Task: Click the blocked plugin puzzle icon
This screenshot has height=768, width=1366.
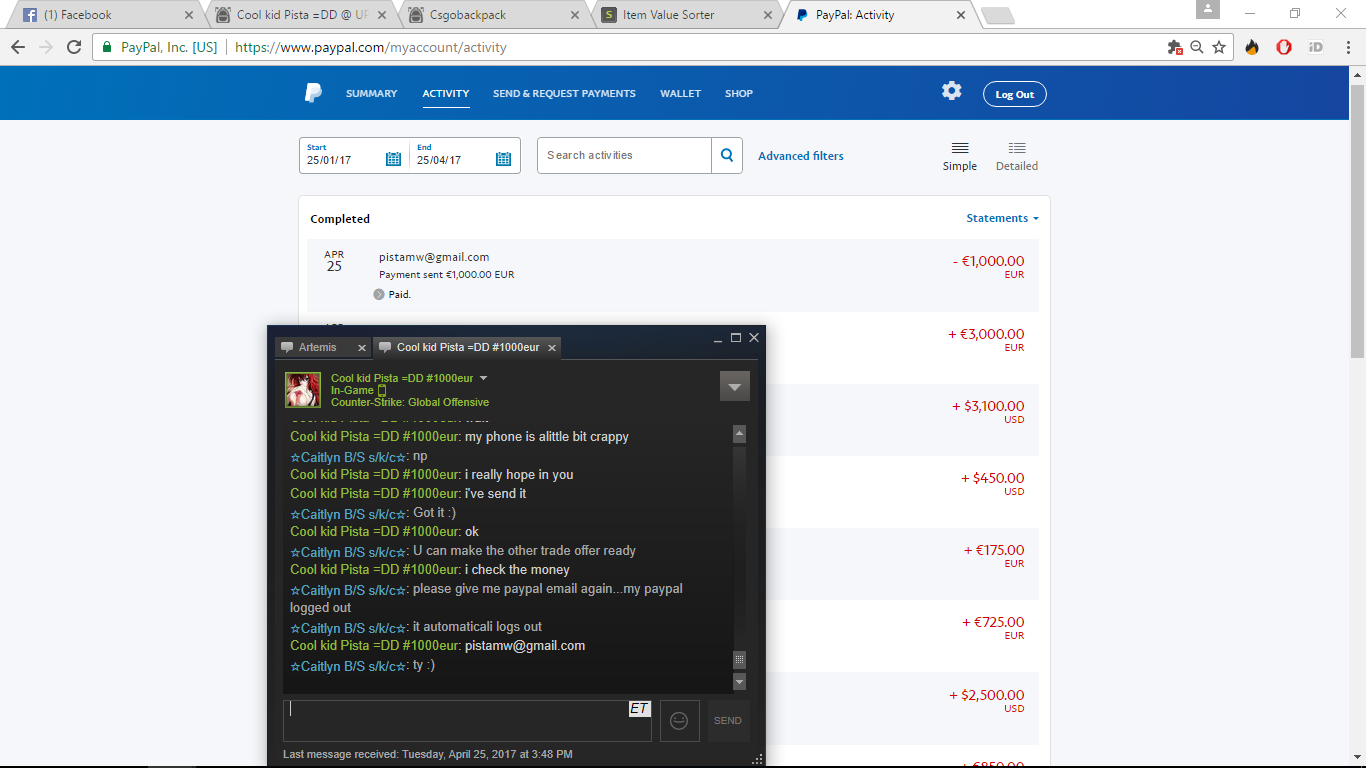Action: (1175, 47)
